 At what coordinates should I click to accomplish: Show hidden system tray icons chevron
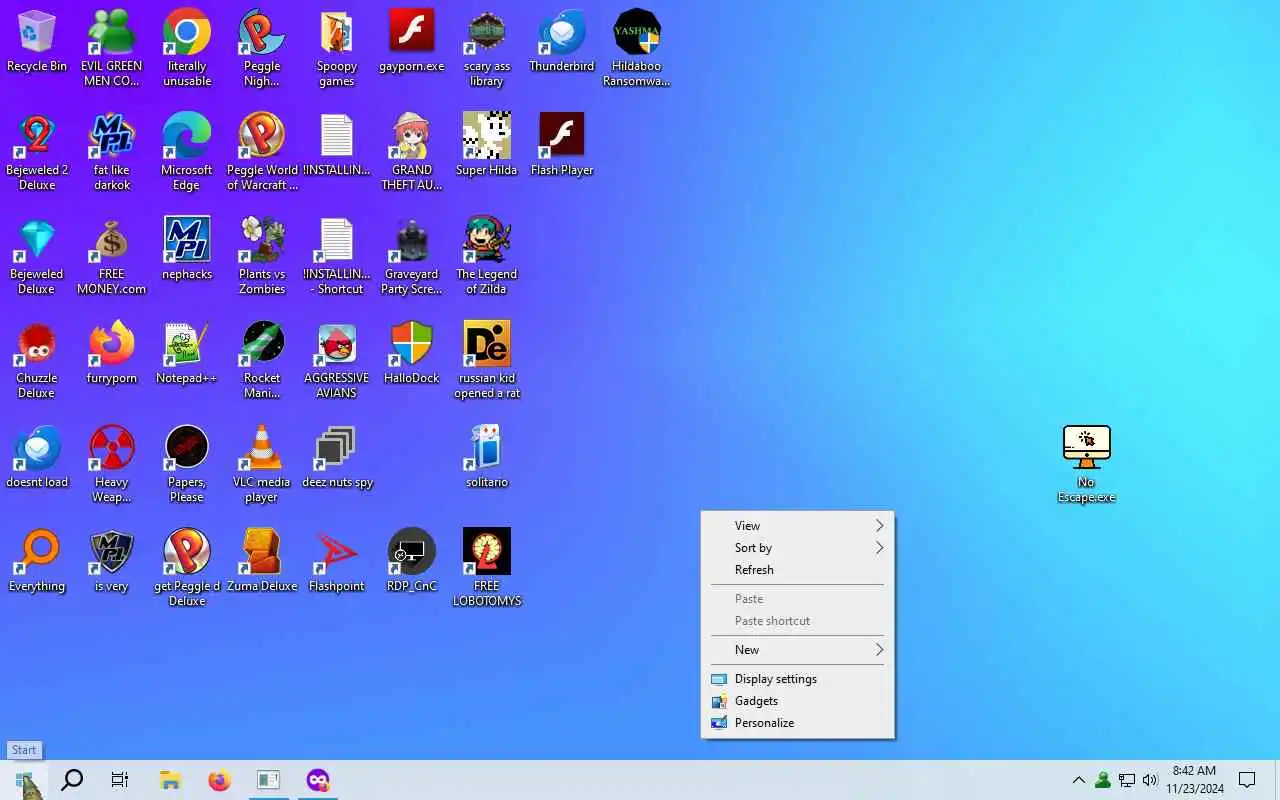click(1078, 780)
